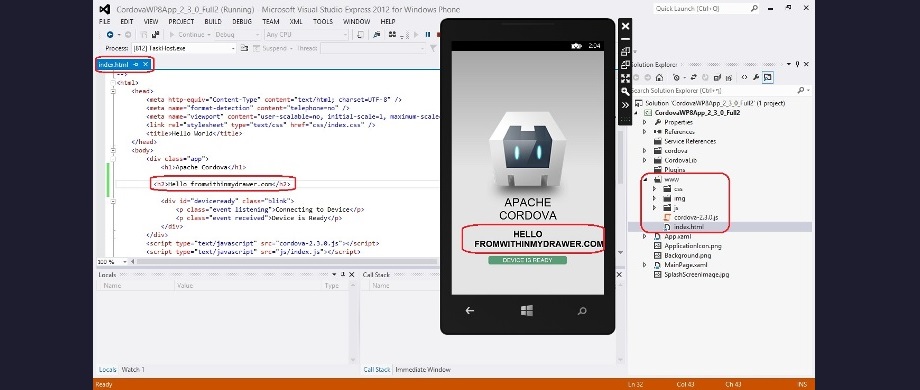Tap the phone emulator Search button
The height and width of the screenshot is (390, 920).
582,311
